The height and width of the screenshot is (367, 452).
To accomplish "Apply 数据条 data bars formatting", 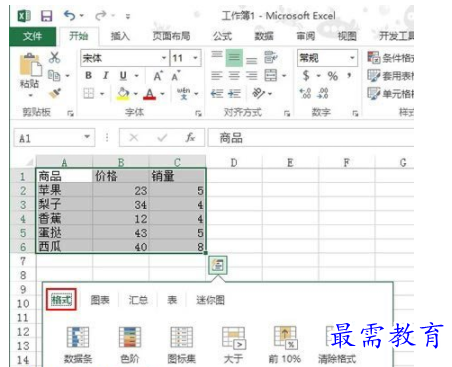I will pos(78,345).
